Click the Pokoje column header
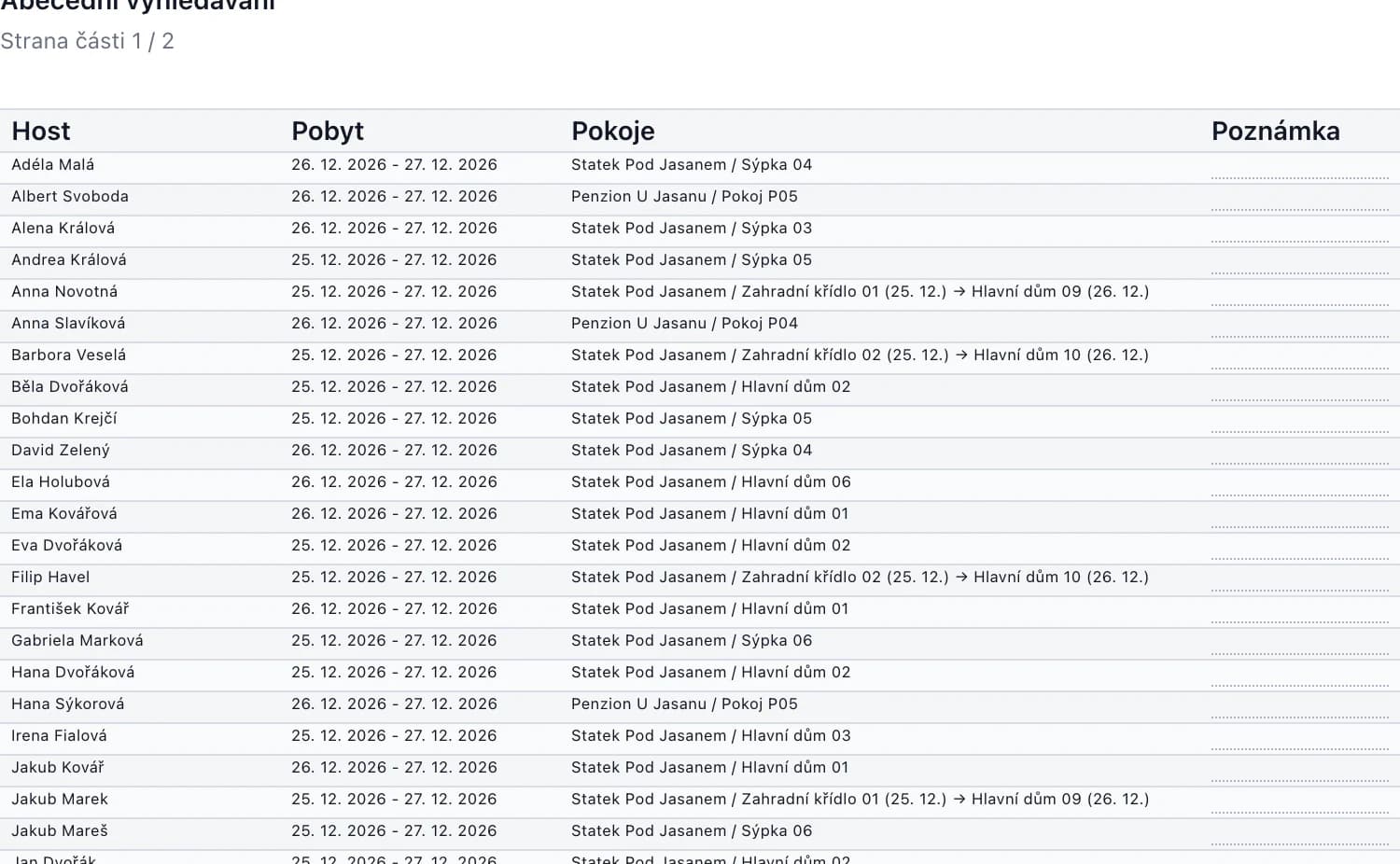The width and height of the screenshot is (1400, 864). 613,132
